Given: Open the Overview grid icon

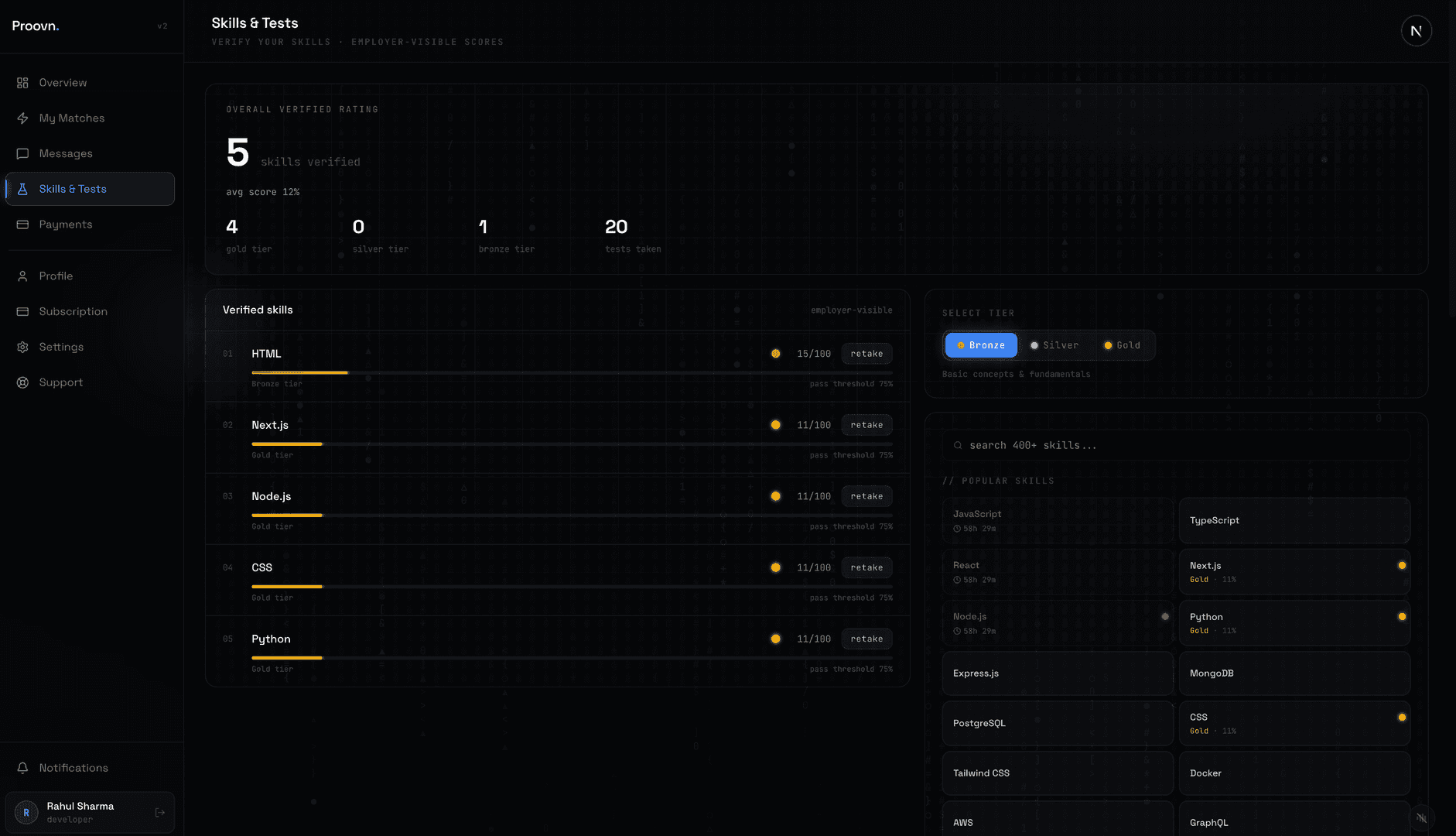Looking at the screenshot, I should coord(22,83).
